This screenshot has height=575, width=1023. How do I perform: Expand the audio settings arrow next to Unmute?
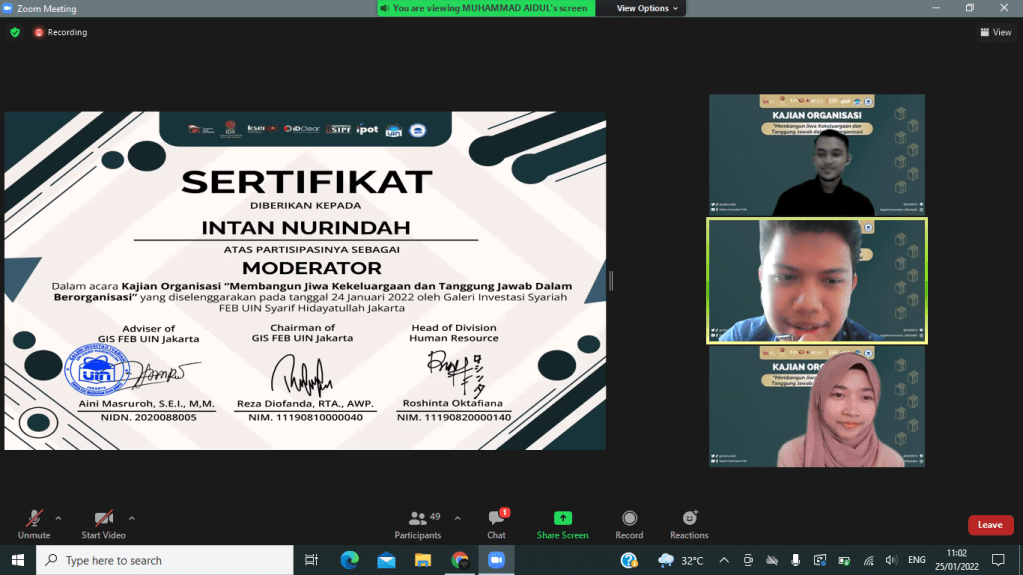(58, 518)
